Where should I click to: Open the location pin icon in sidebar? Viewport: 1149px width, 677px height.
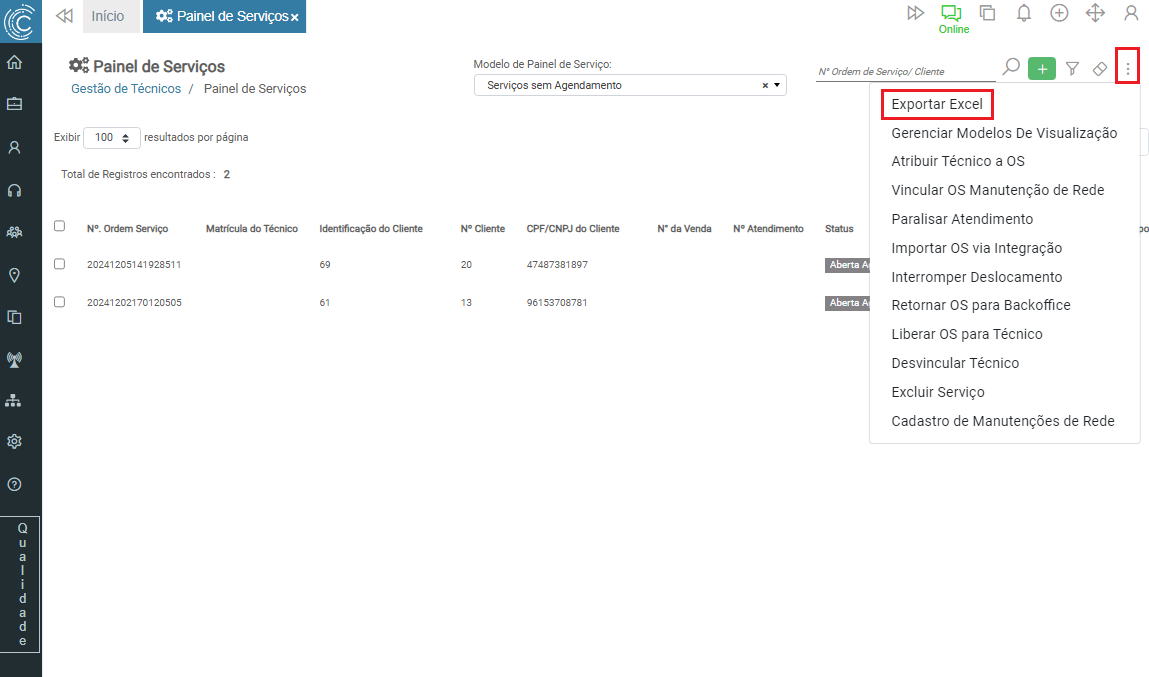pyautogui.click(x=14, y=275)
